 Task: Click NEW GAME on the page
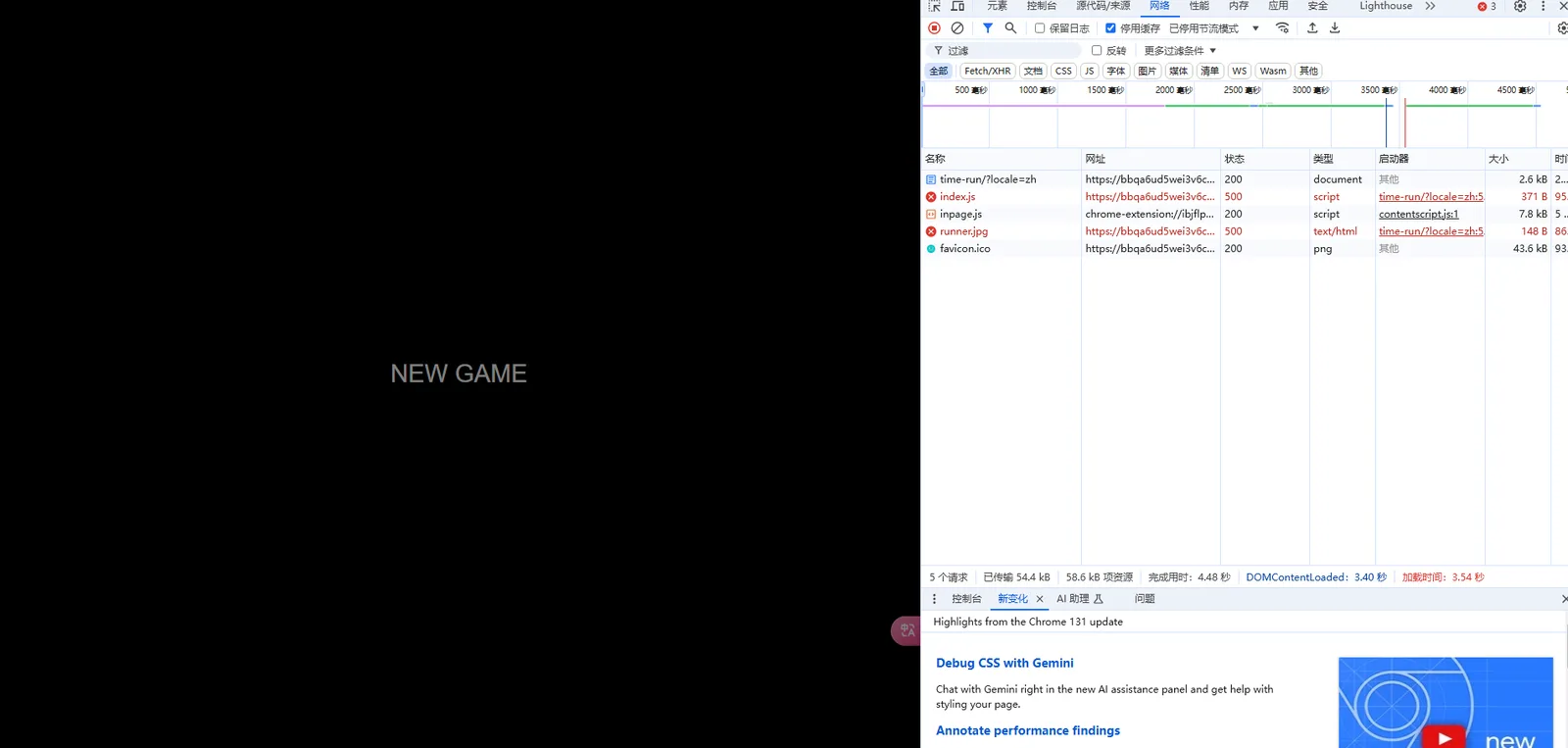pyautogui.click(x=459, y=374)
